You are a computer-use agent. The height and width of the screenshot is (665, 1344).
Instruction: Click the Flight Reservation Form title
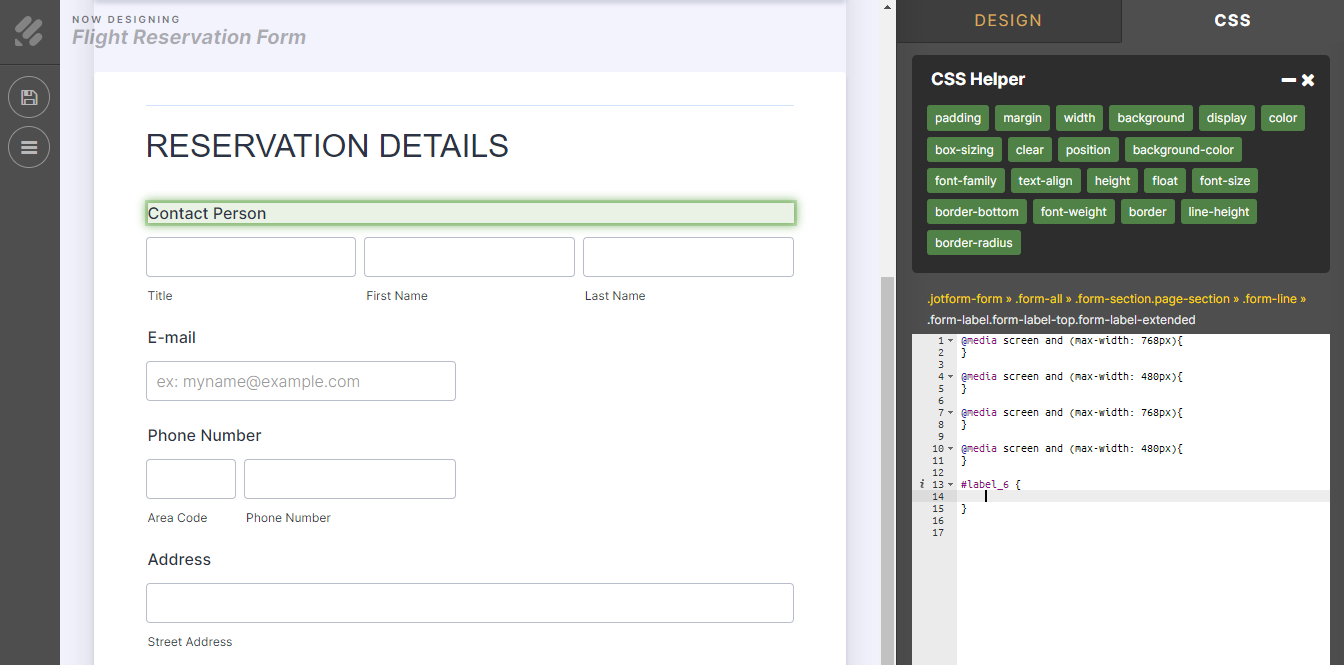(189, 38)
